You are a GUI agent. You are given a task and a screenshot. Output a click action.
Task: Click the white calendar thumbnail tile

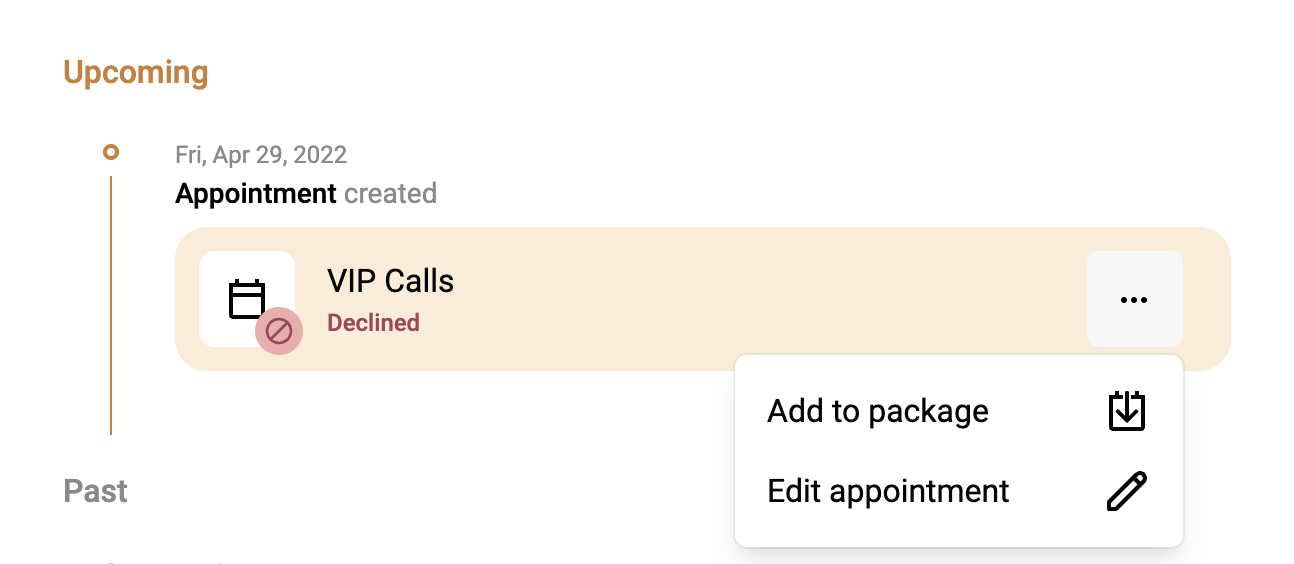point(247,299)
